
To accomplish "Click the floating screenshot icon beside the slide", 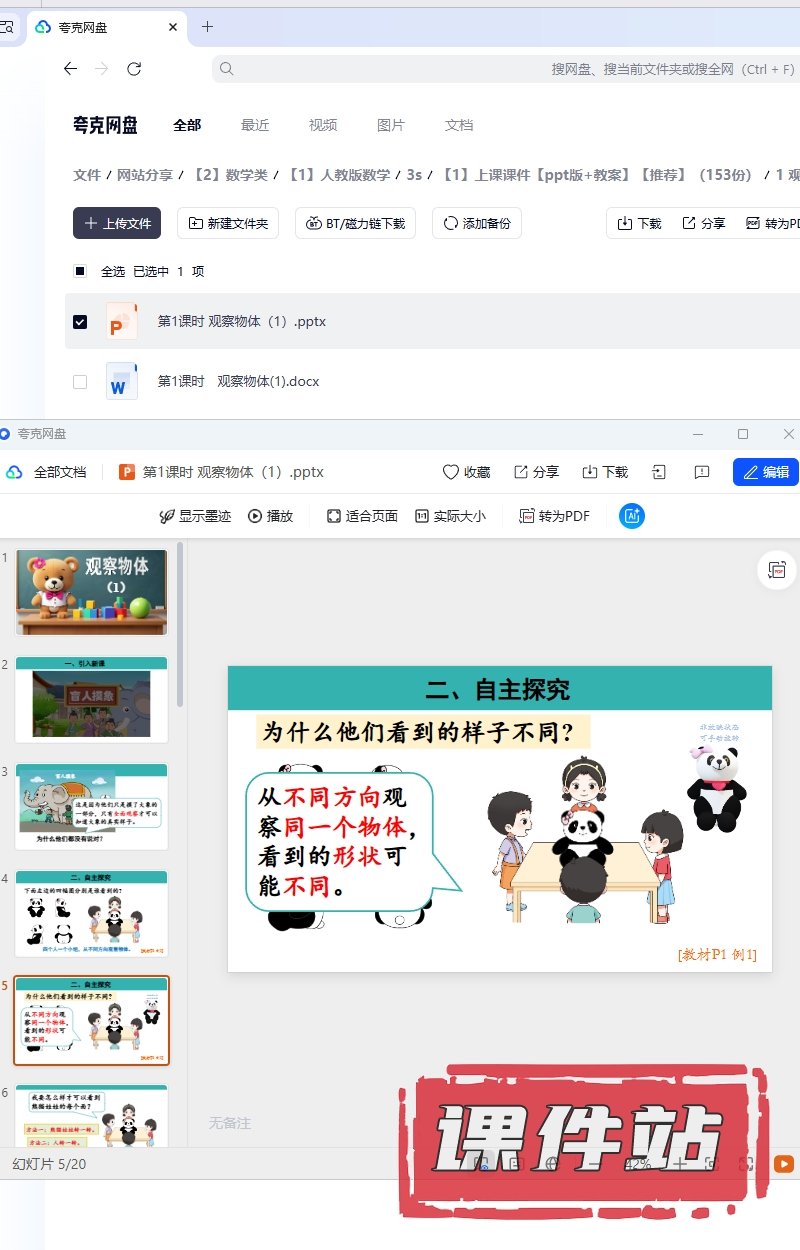I will coord(776,570).
